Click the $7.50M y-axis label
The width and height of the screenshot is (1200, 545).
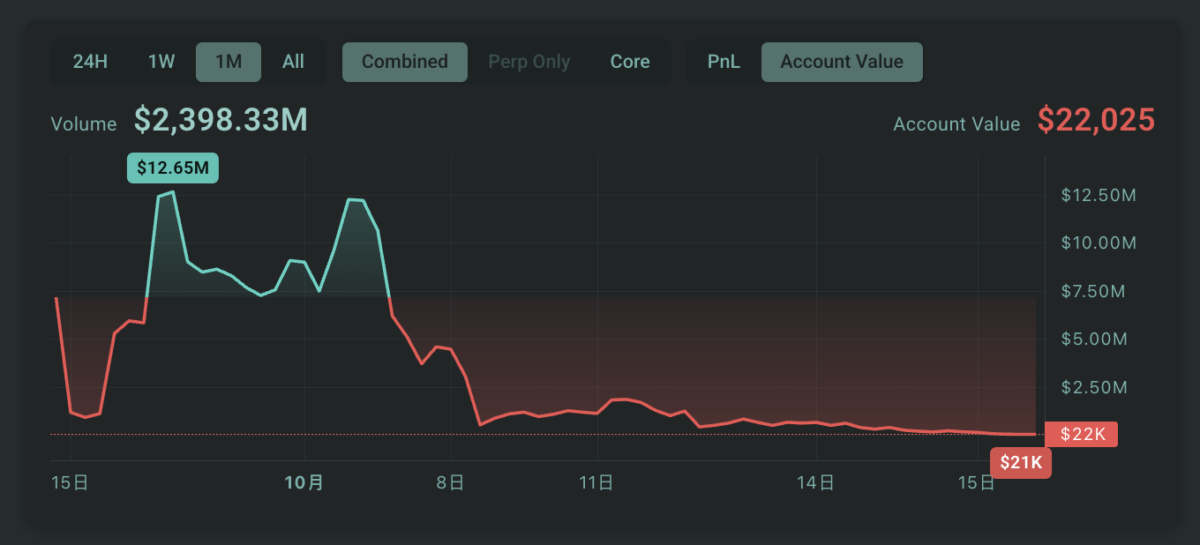1094,291
